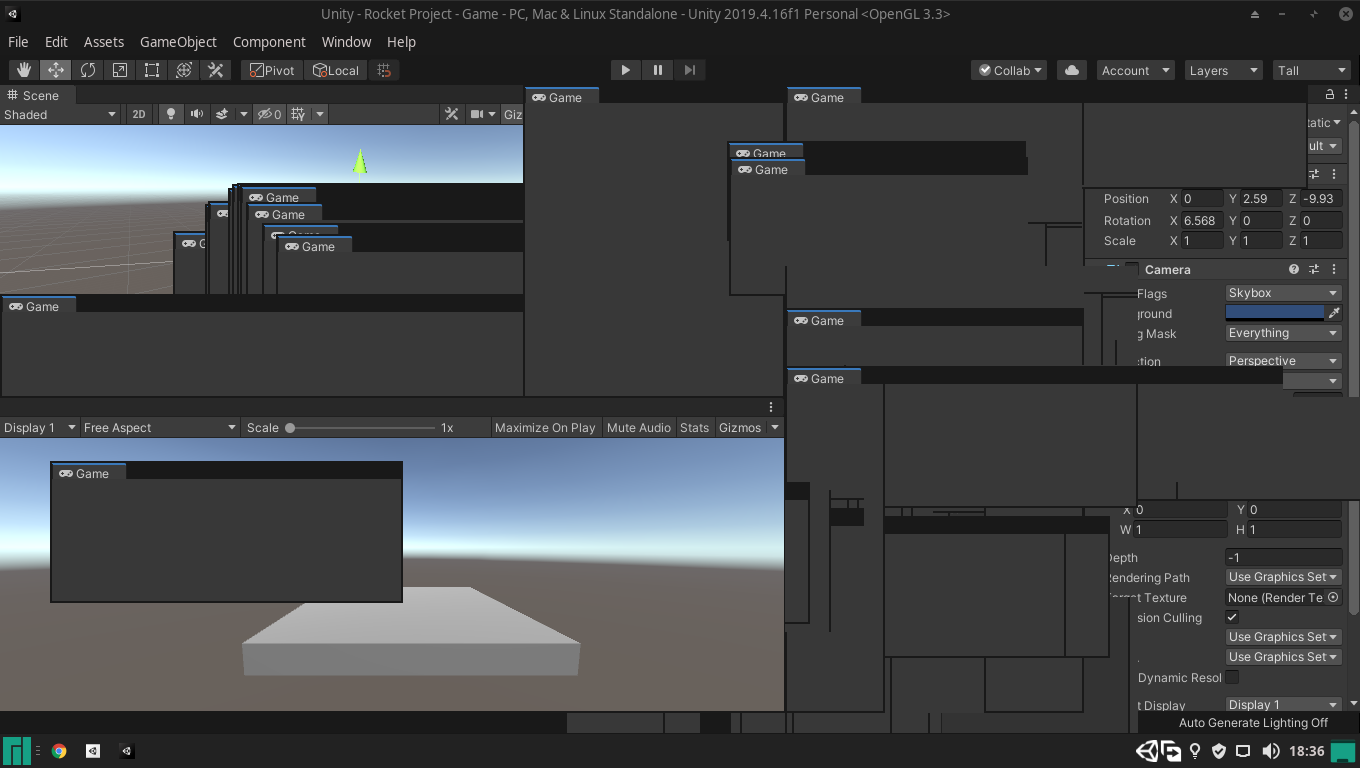Open Collab menu button

coord(1009,70)
